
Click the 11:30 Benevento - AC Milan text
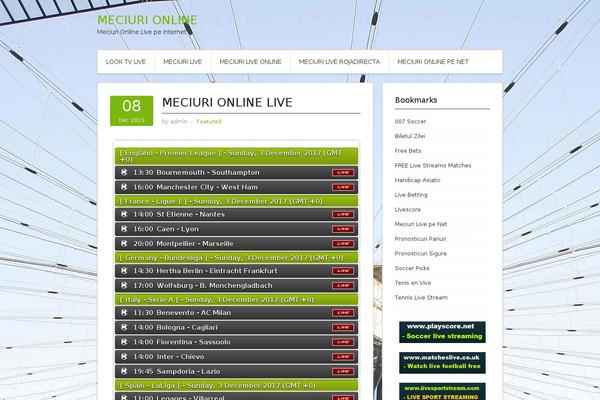[182, 313]
